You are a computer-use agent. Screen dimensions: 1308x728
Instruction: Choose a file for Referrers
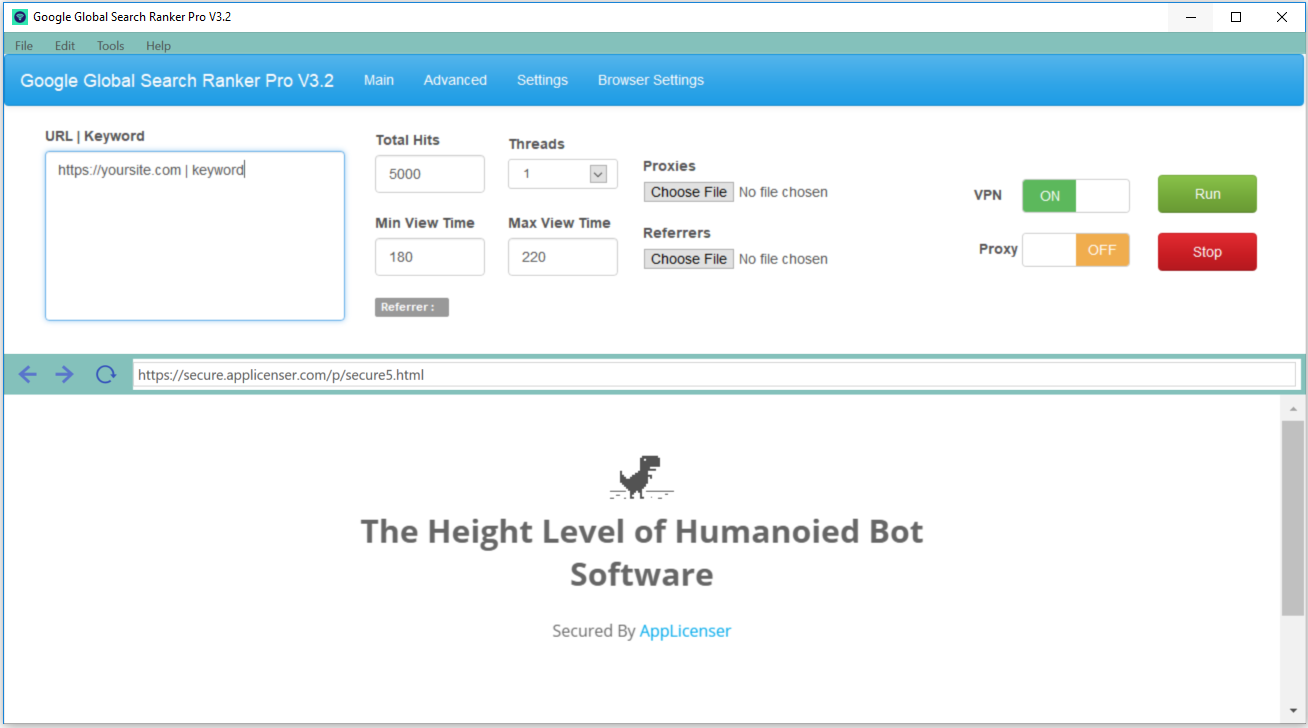[x=688, y=259]
